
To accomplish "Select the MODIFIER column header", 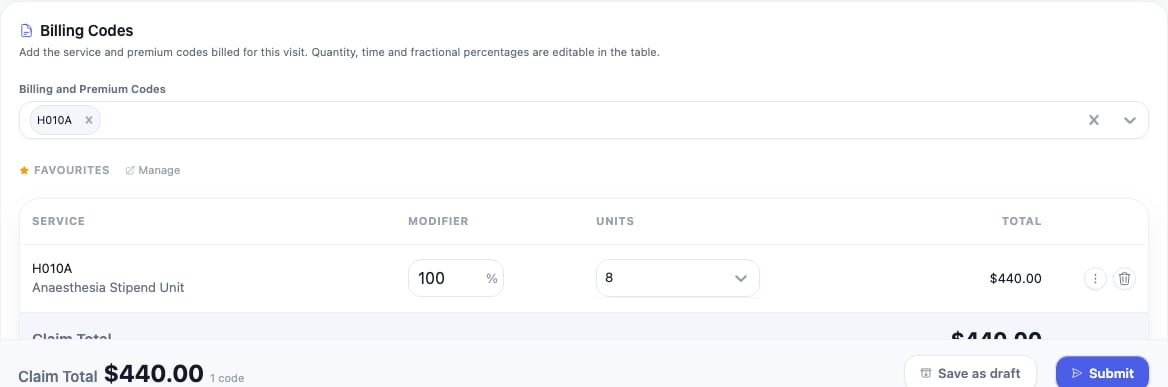I will (438, 221).
